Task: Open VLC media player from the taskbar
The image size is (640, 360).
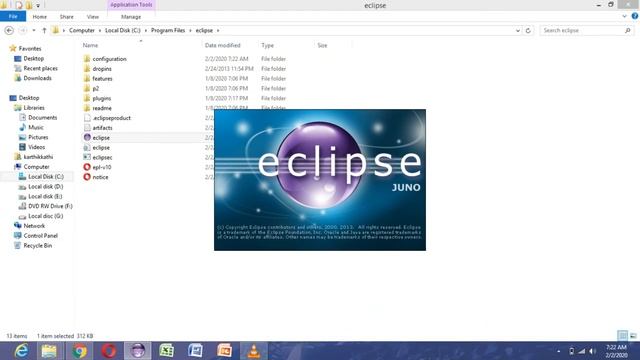Action: 253,351
